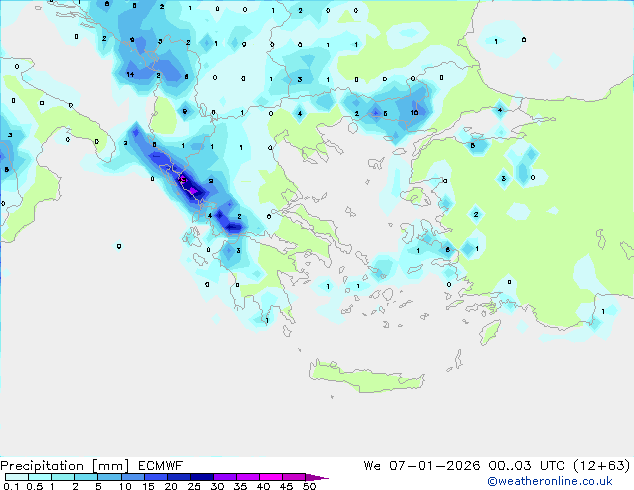Click the 45–50 mm legend color swatch
The width and height of the screenshot is (634, 490).
click(294, 477)
